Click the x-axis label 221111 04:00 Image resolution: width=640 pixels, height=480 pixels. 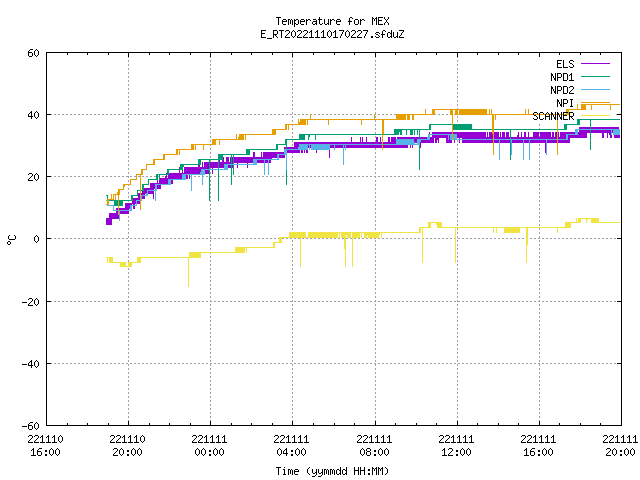pyautogui.click(x=291, y=446)
